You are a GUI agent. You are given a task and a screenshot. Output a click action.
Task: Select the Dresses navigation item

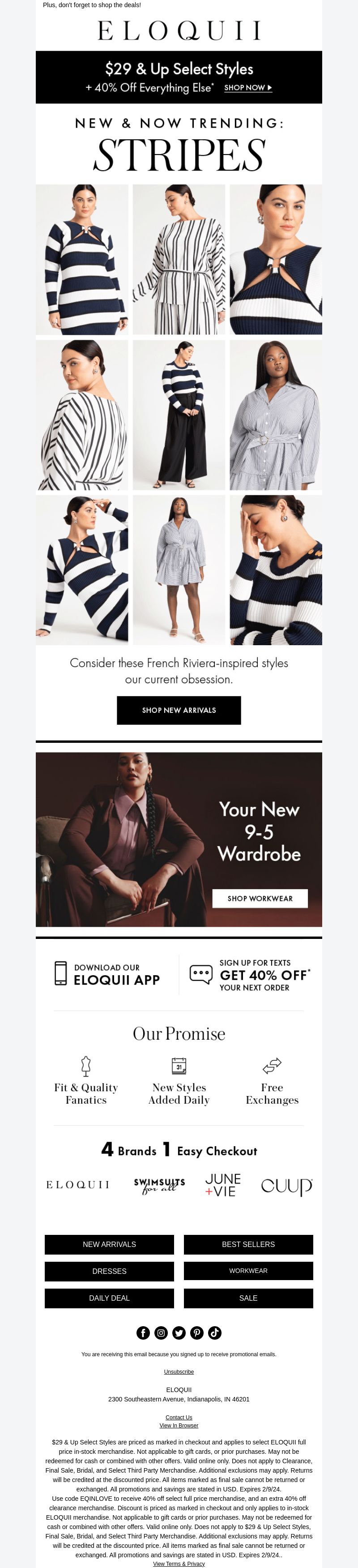click(x=110, y=1271)
